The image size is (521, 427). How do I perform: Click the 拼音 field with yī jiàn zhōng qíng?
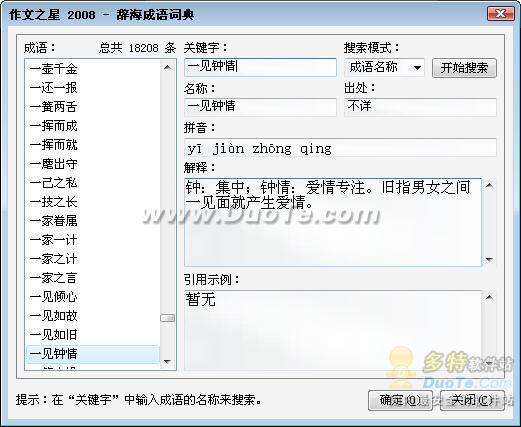tap(340, 147)
